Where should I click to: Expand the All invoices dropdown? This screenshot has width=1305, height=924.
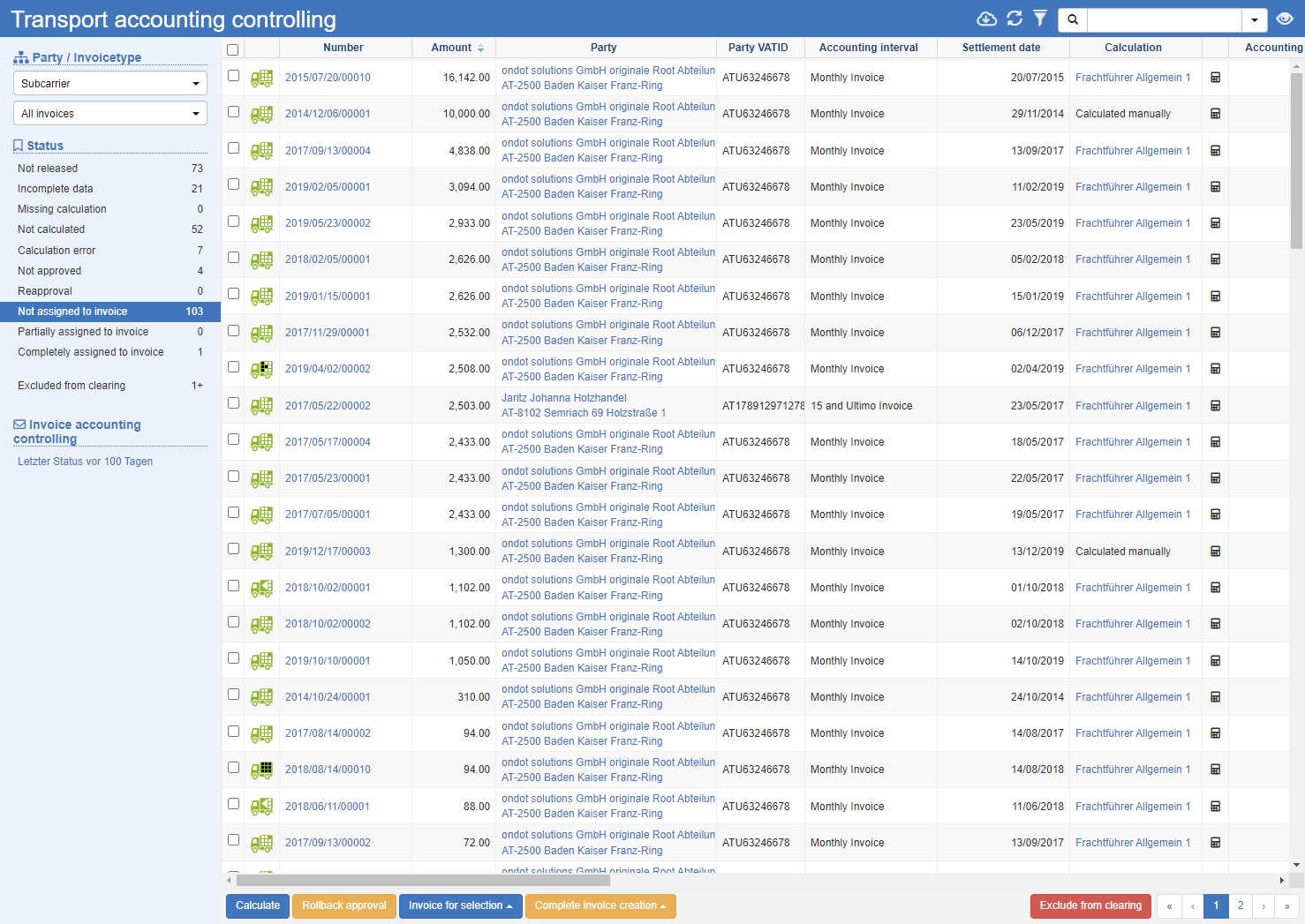coord(110,114)
